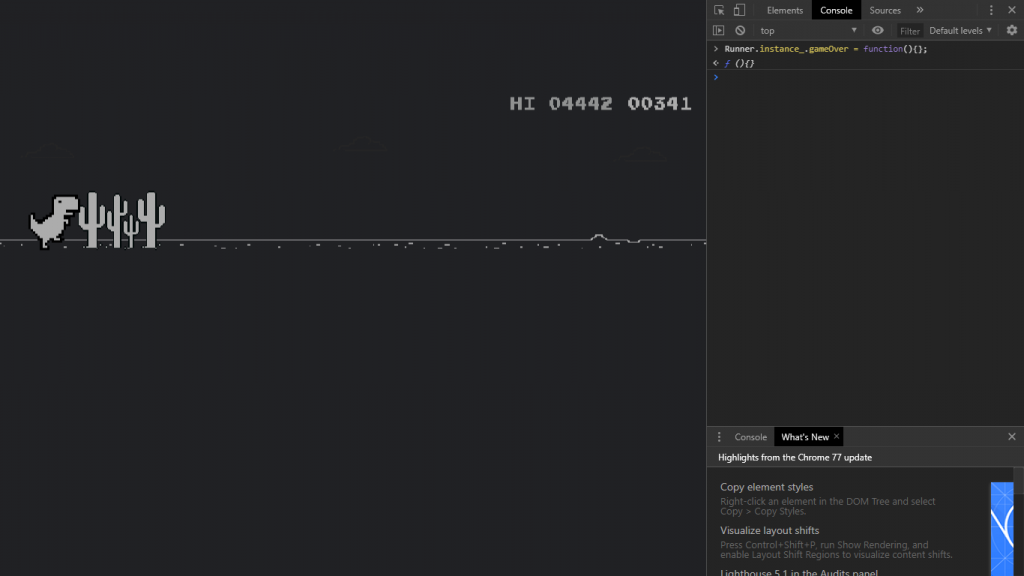Image resolution: width=1024 pixels, height=576 pixels.
Task: Open the 'Copy element styles' highlight
Action: point(767,487)
